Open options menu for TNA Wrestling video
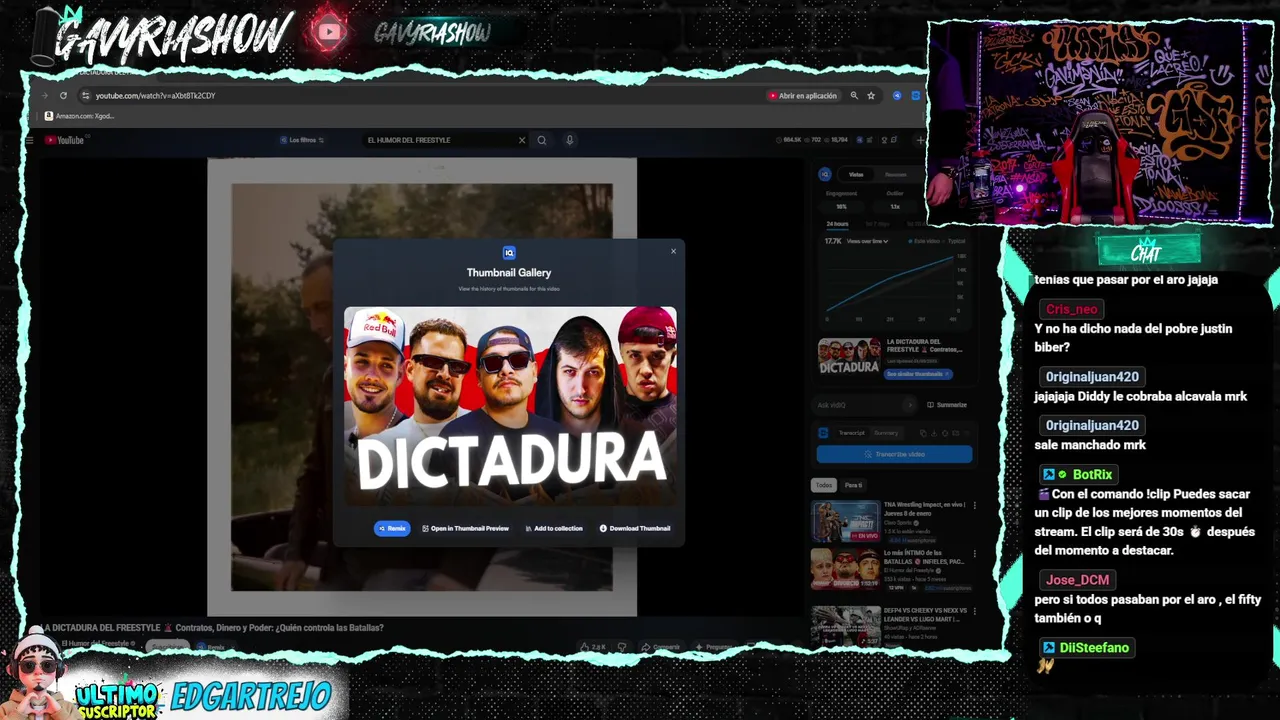Viewport: 1280px width, 720px height. coord(975,505)
